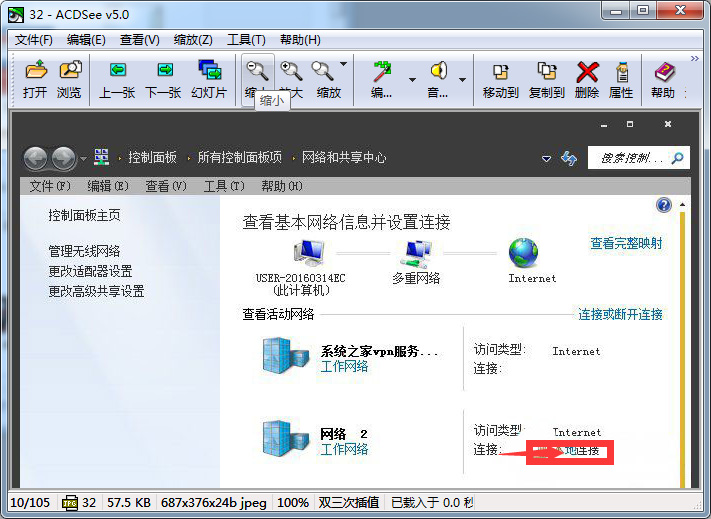Open the ACDSee 缩放(Z) menu

pyautogui.click(x=193, y=40)
